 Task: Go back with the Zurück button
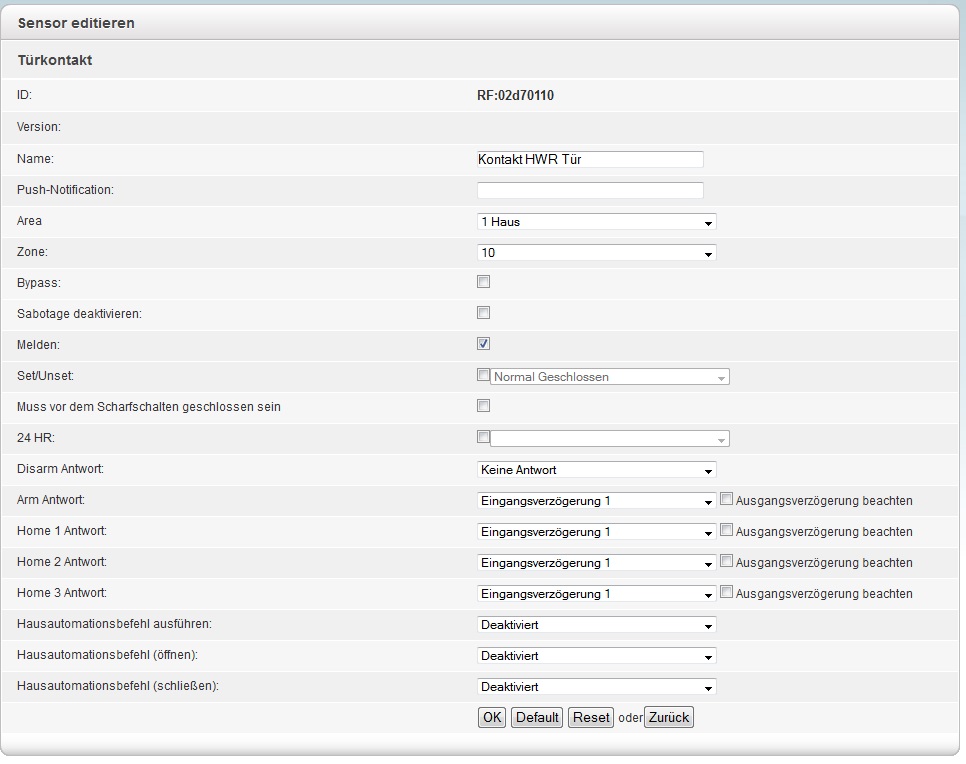(669, 718)
